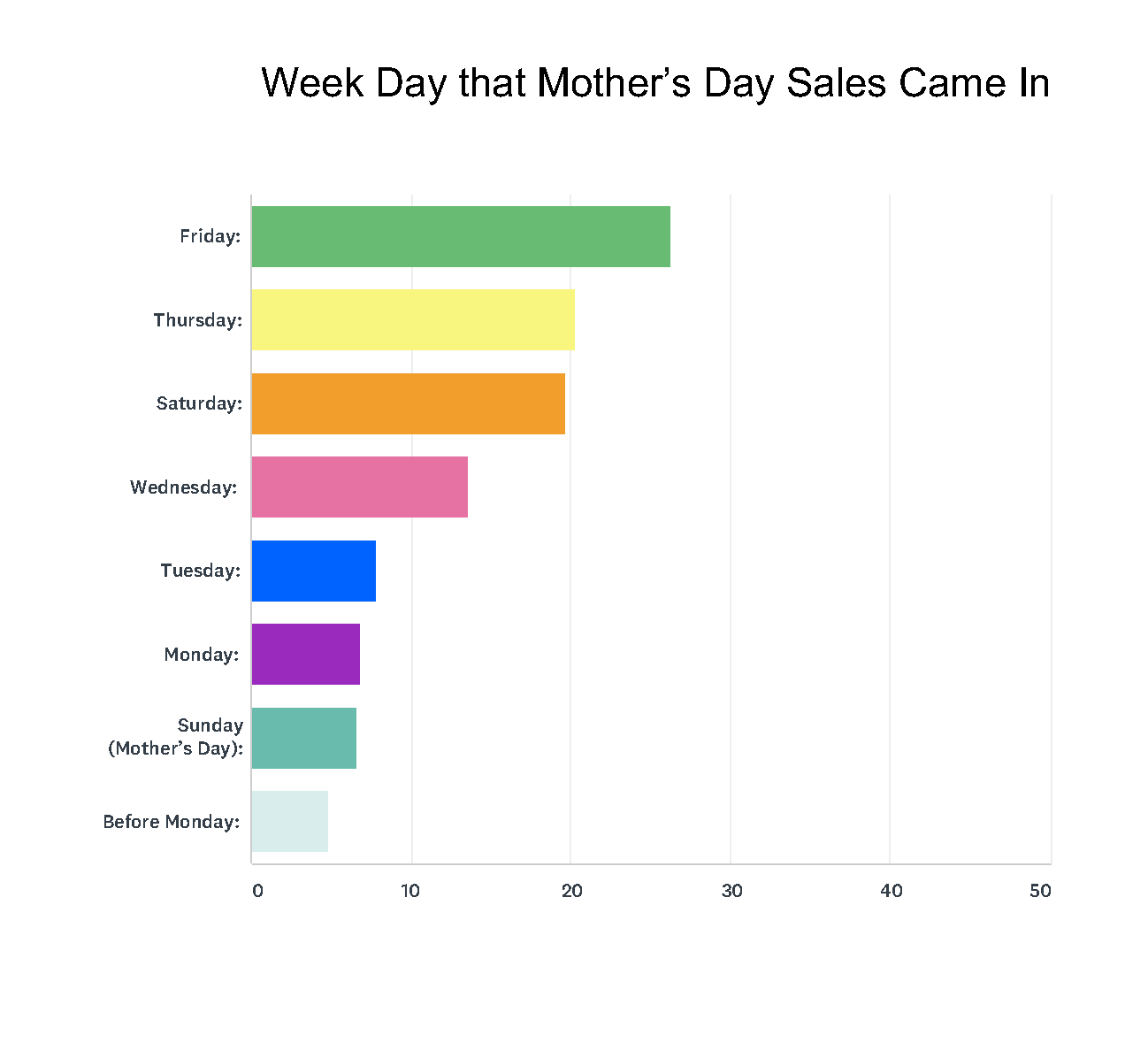Click the "Friday:" axis label
This screenshot has width=1148, height=1043.
point(210,236)
